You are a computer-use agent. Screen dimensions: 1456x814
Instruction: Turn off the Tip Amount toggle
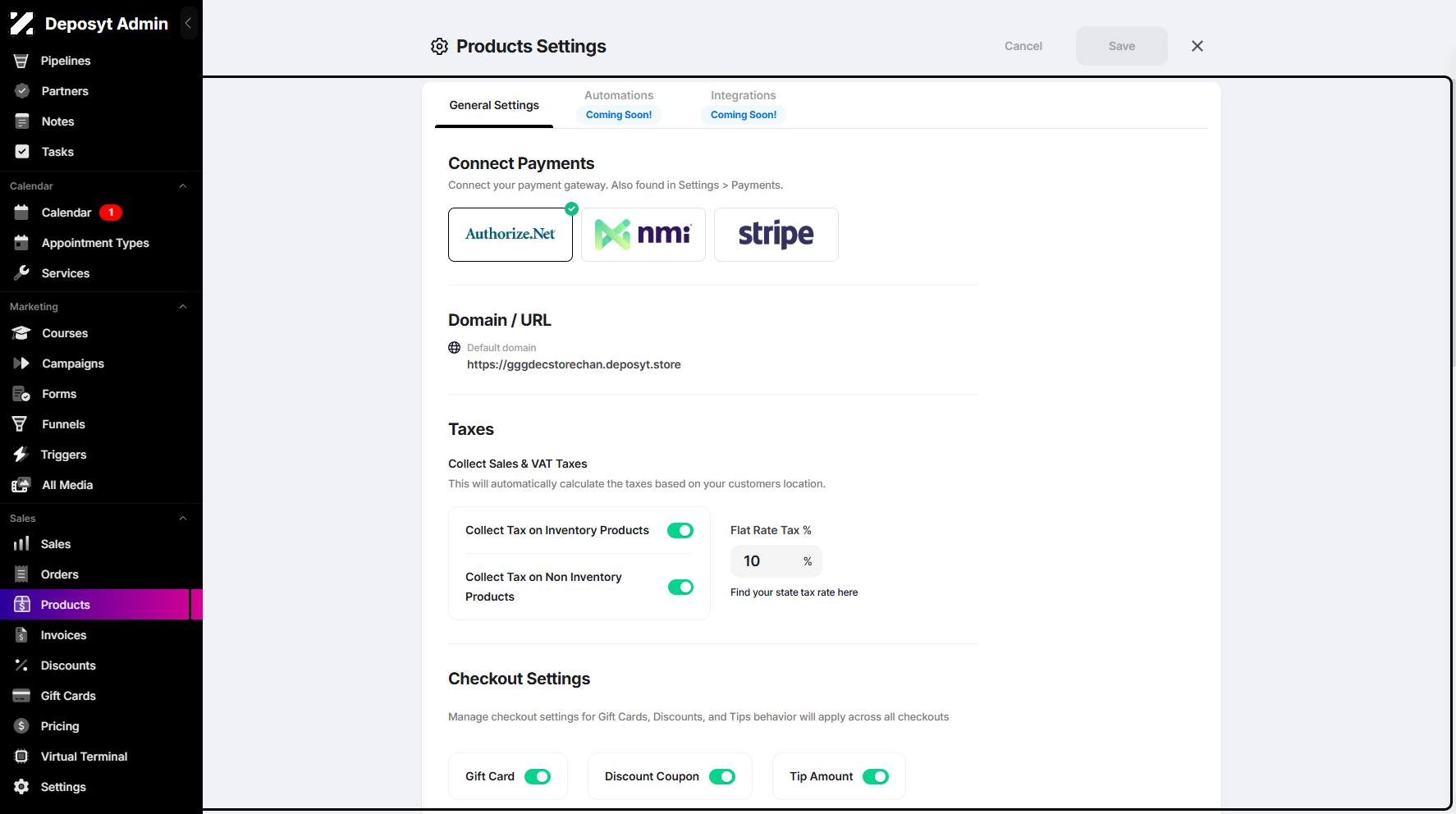click(x=876, y=776)
